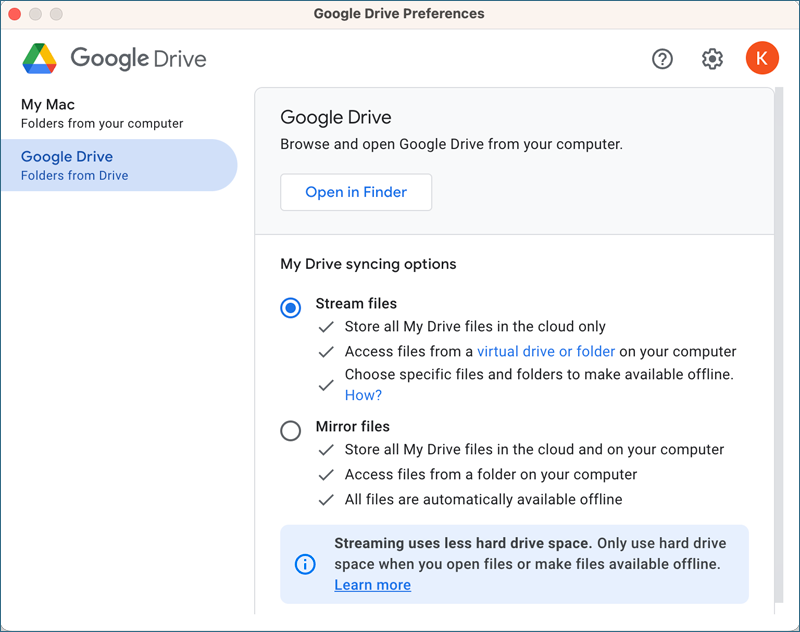Click the vertical scrollbar on the right

[779, 345]
